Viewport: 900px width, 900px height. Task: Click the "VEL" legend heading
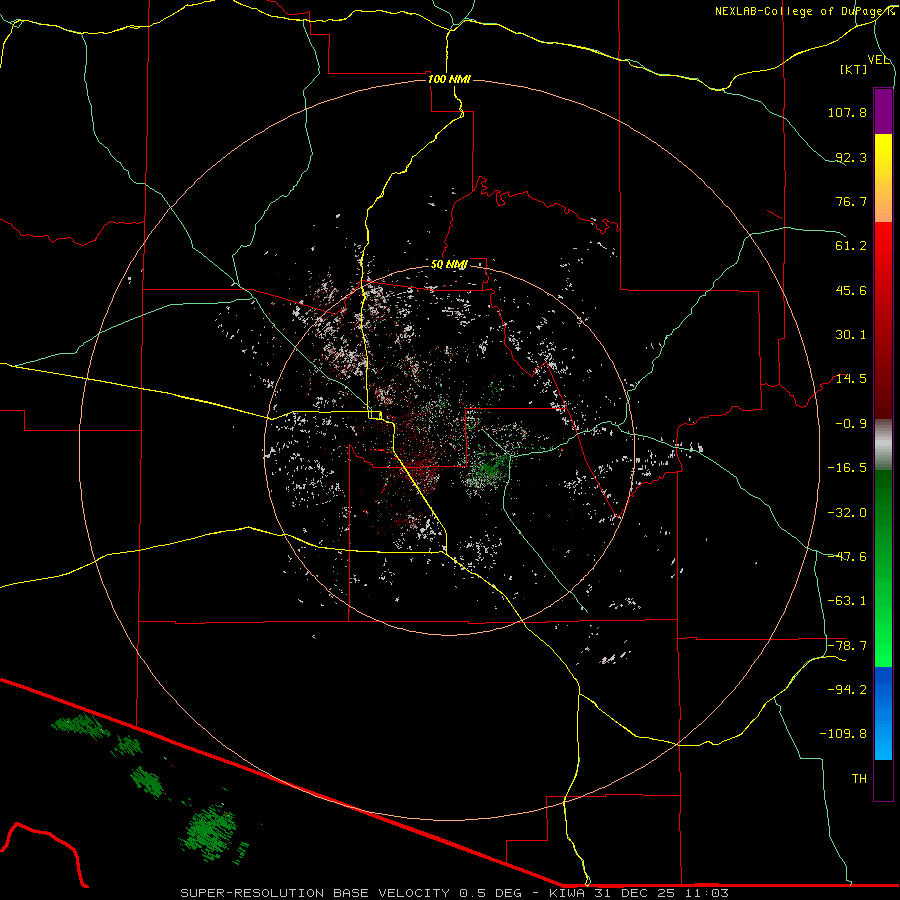[878, 60]
